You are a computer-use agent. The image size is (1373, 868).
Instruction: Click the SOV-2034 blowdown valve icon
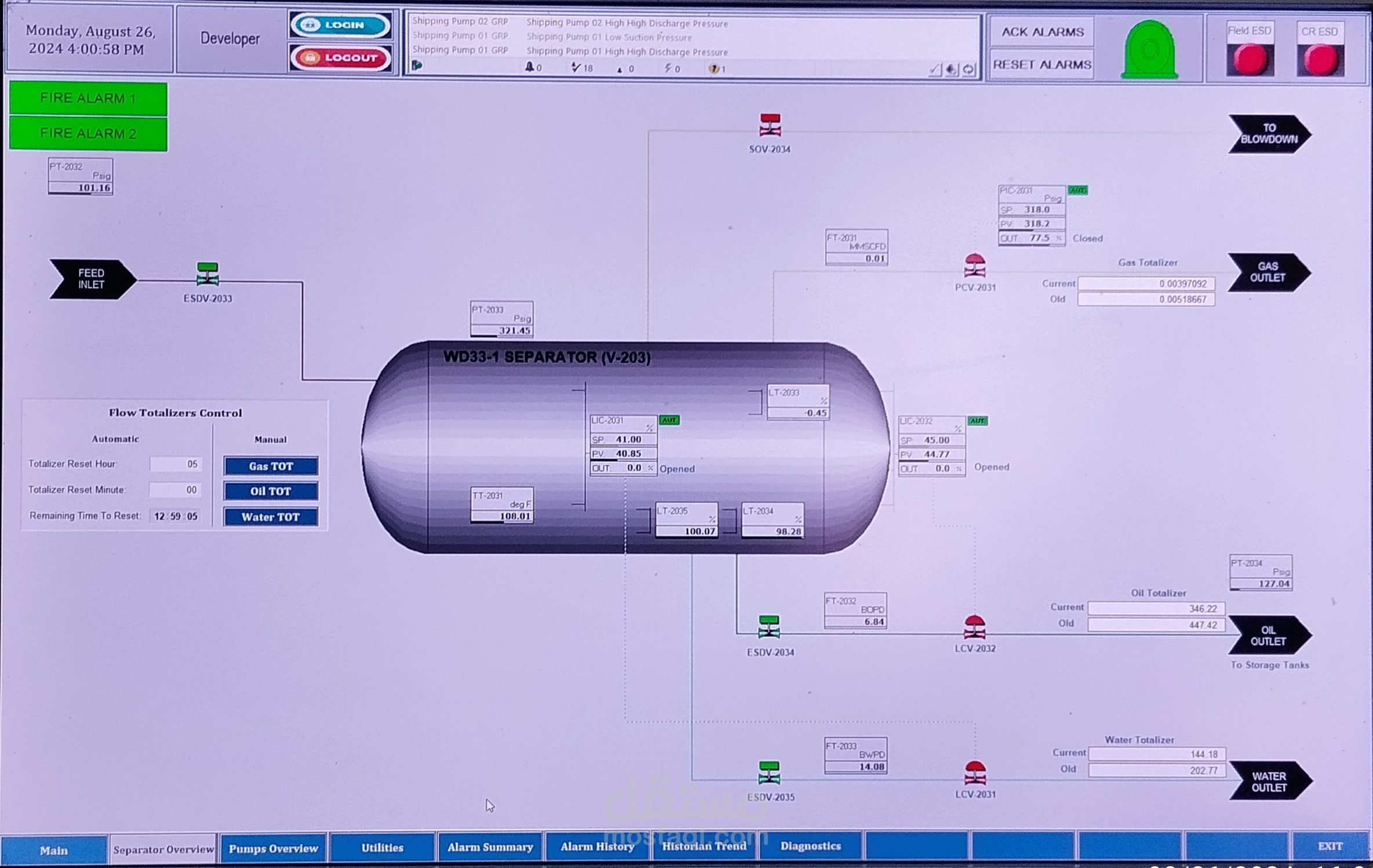770,125
